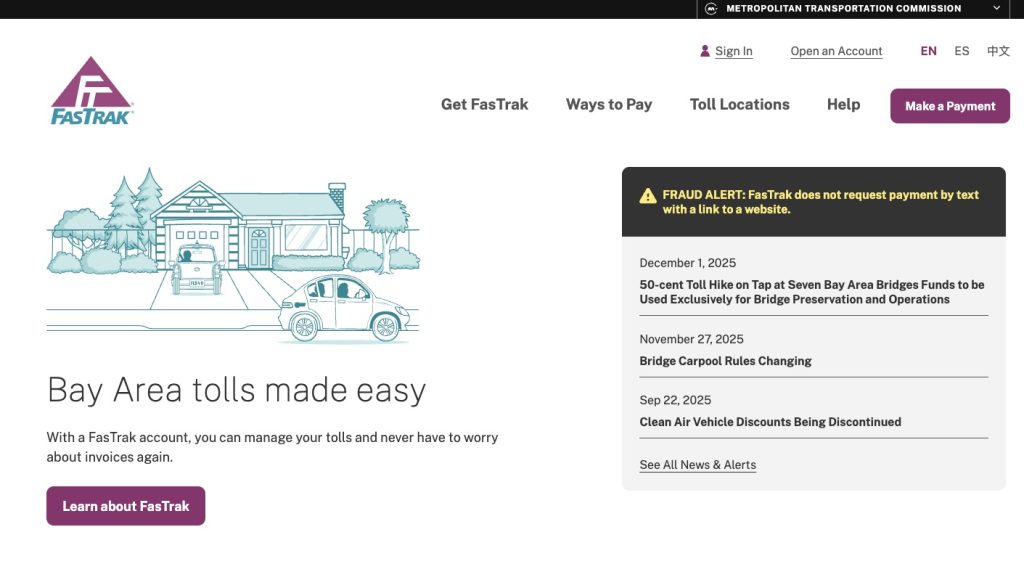
Task: Switch language to ES
Action: [961, 51]
